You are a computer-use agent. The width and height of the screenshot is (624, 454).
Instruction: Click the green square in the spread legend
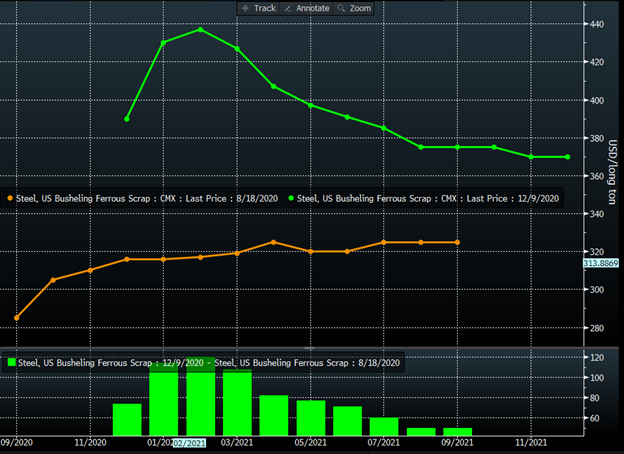12,362
